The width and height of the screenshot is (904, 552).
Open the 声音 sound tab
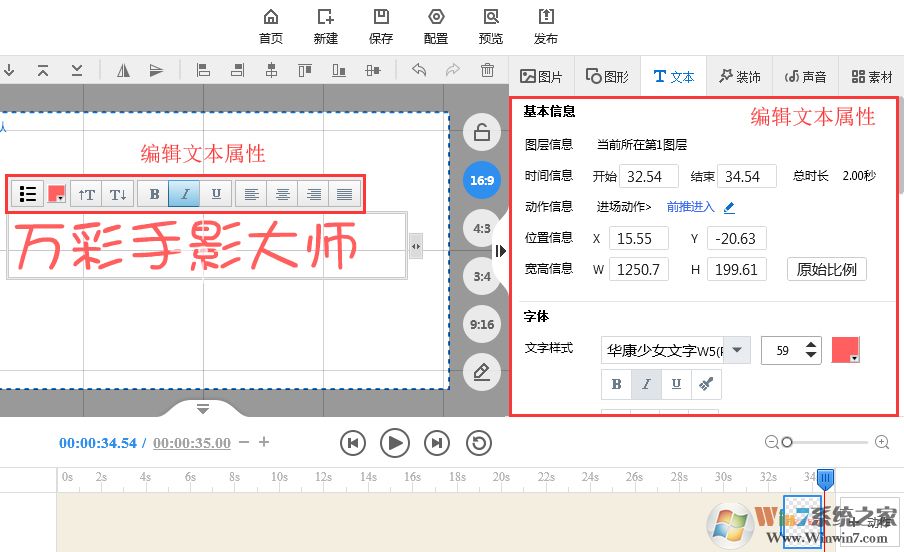[x=805, y=76]
